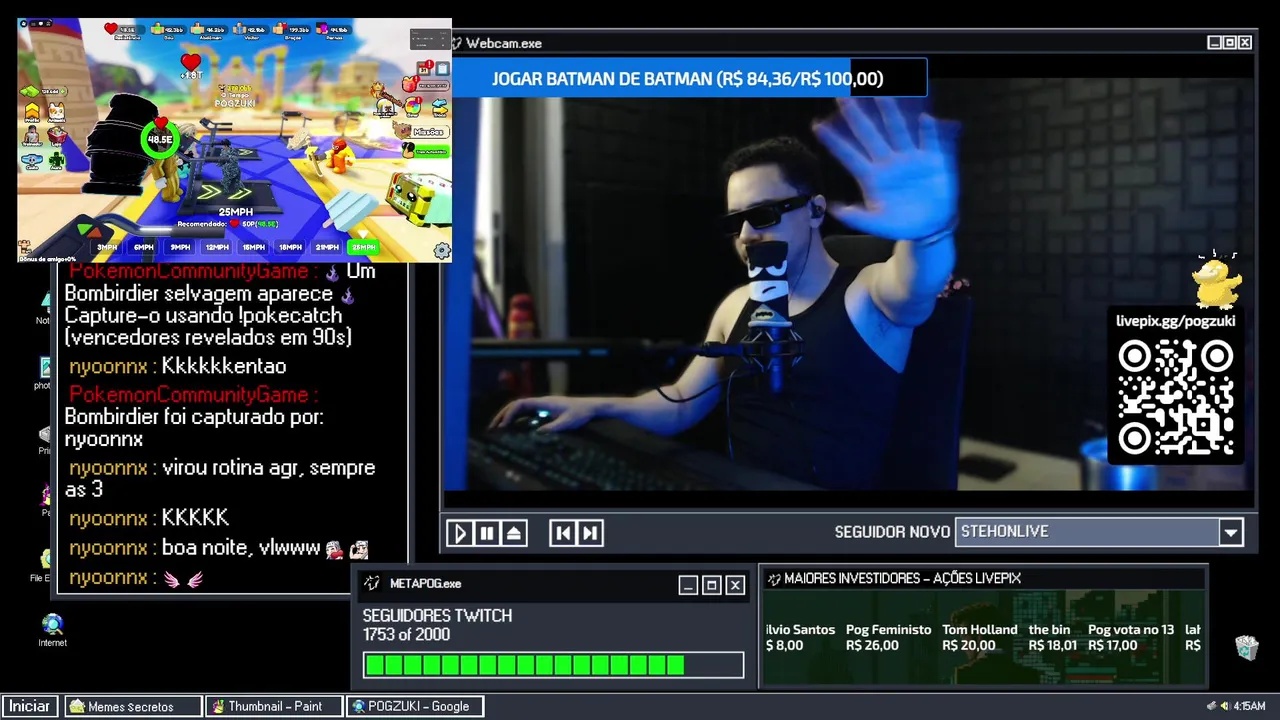Select the green 25MPH treadmill speed
Image resolution: width=1280 pixels, height=720 pixels.
363,247
